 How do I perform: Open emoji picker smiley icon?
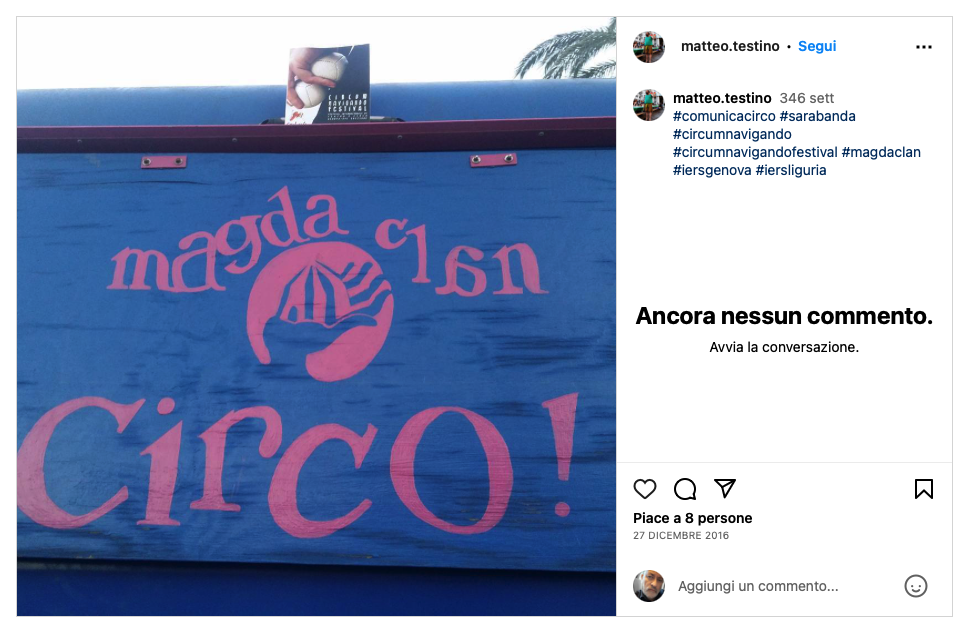[916, 586]
